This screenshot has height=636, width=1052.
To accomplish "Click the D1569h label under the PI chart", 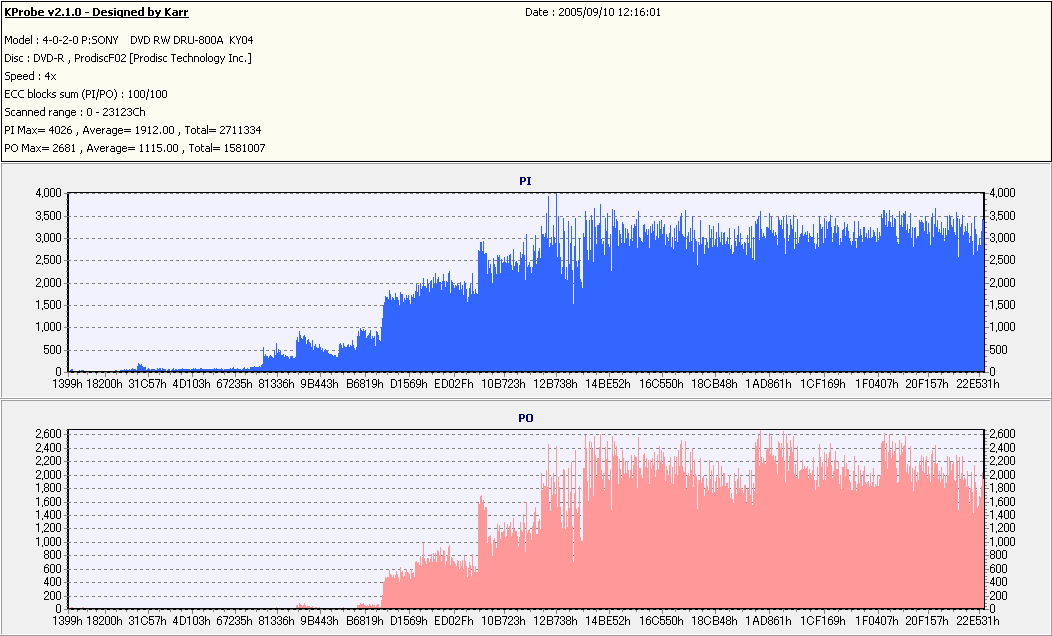I will 408,384.
